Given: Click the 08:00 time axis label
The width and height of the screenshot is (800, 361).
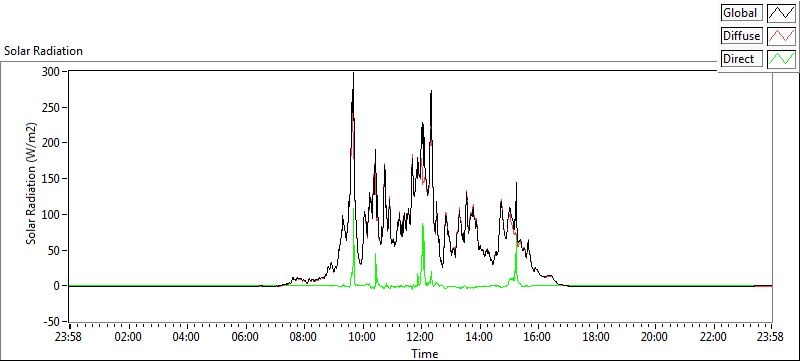Looking at the screenshot, I should pos(304,337).
